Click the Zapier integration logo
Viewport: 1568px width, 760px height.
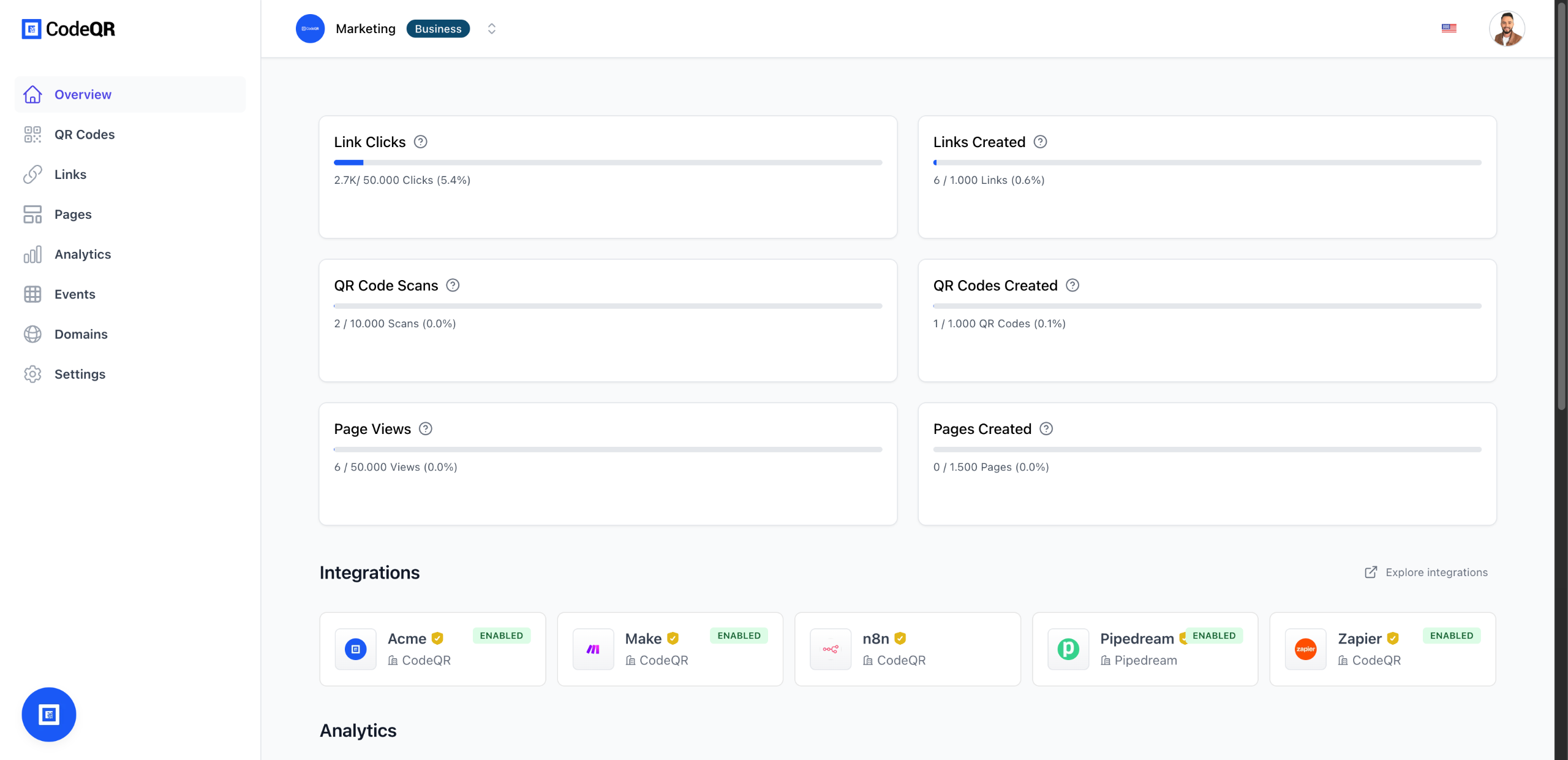[1305, 649]
